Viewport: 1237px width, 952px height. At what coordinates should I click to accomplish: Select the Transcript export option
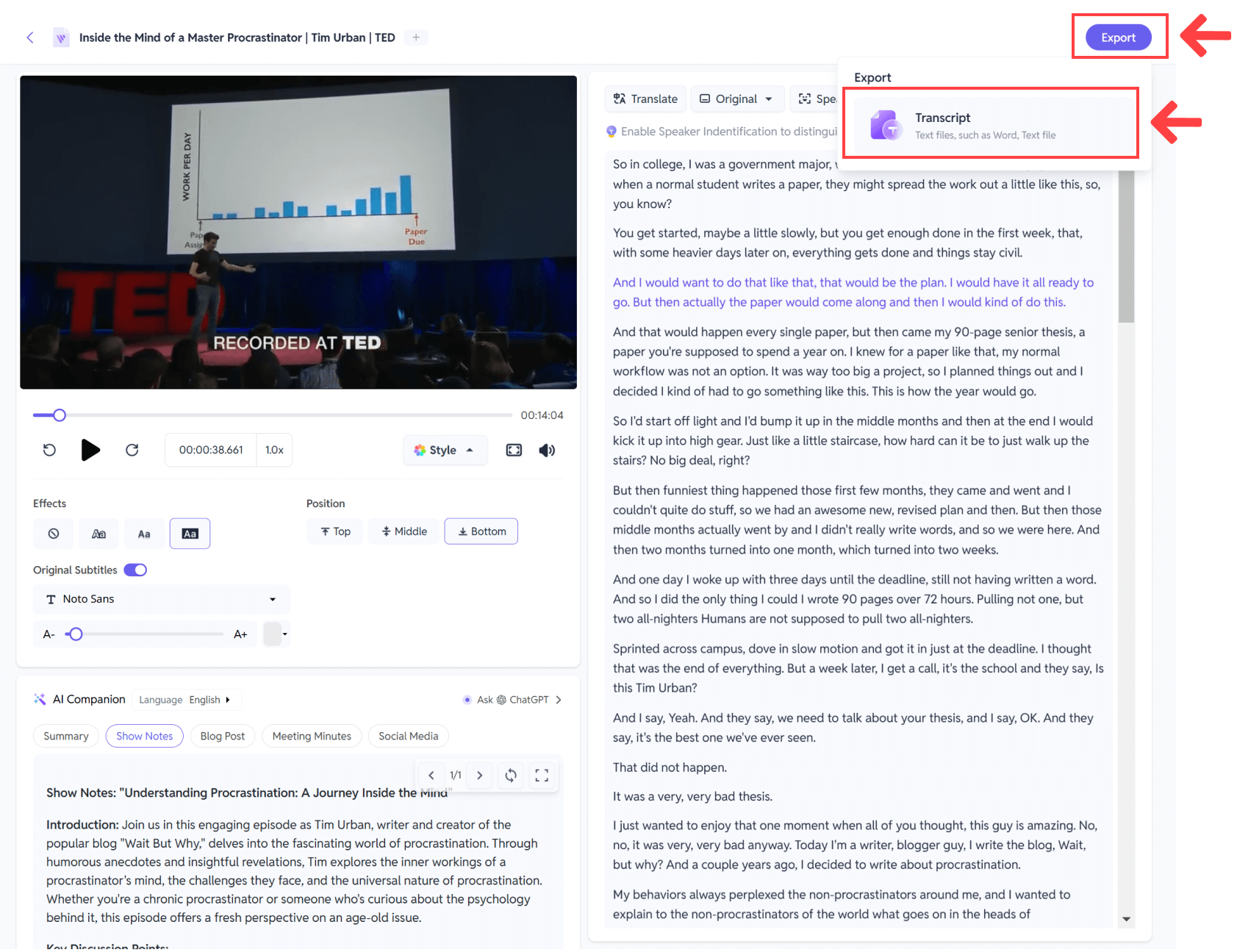pyautogui.click(x=989, y=125)
